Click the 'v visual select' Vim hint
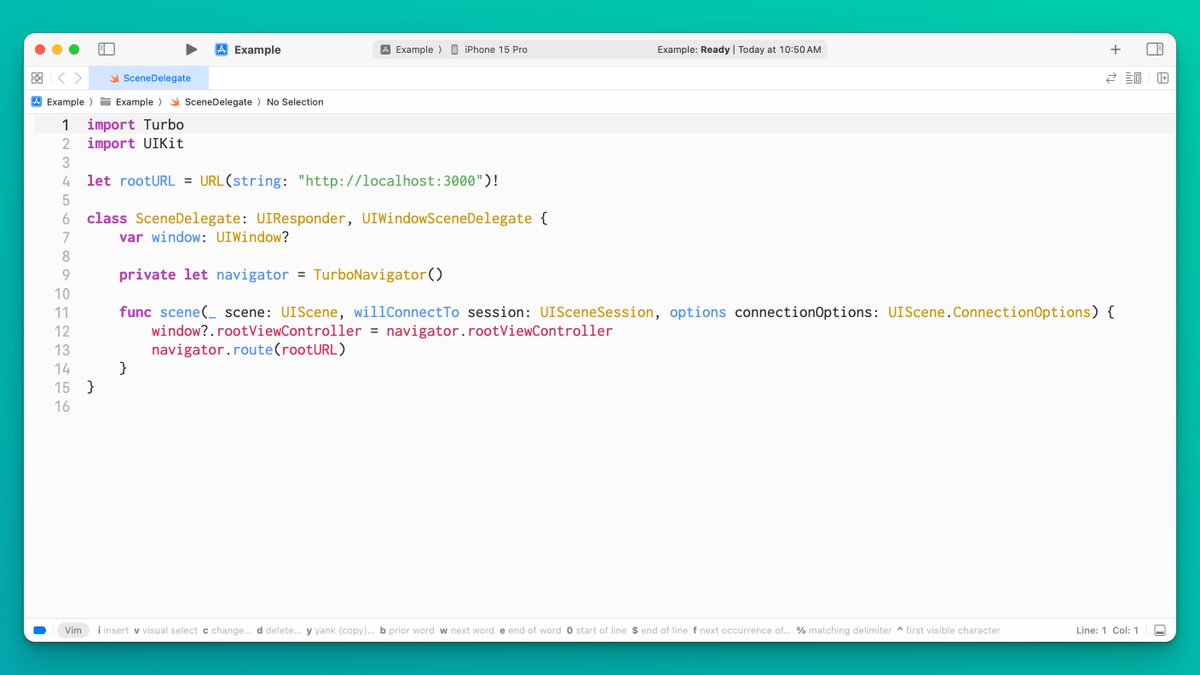The height and width of the screenshot is (675, 1200). coord(166,631)
